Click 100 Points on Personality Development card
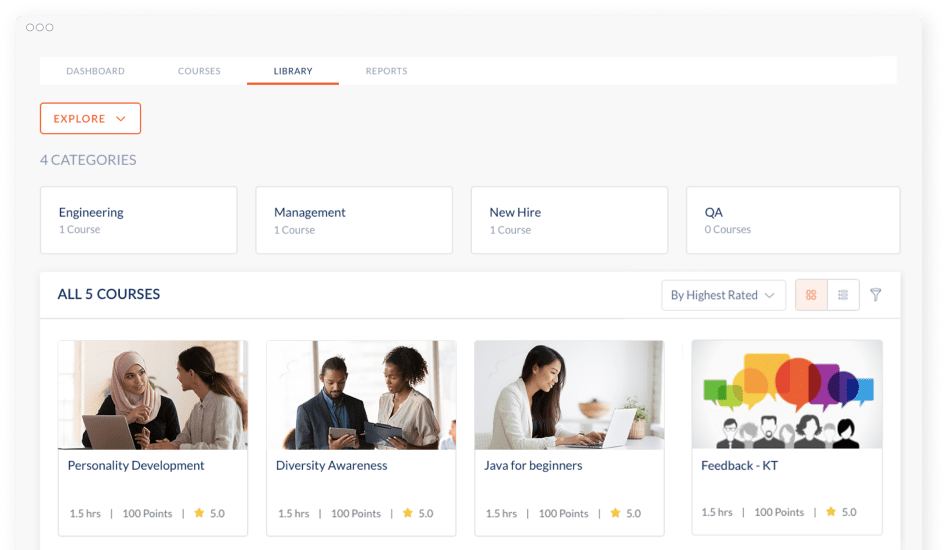Screen dimensions: 946x550 click(x=147, y=513)
